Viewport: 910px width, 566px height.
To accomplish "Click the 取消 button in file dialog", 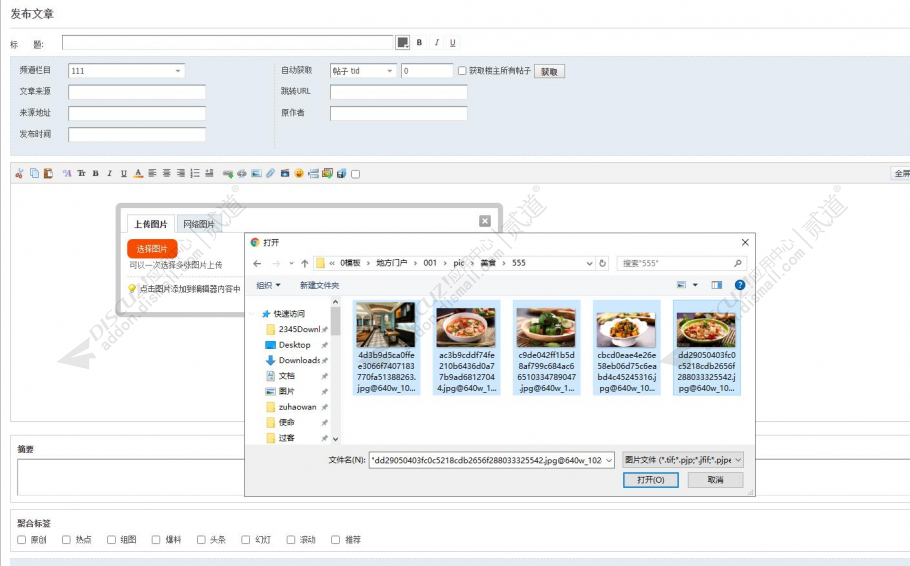I will [715, 480].
